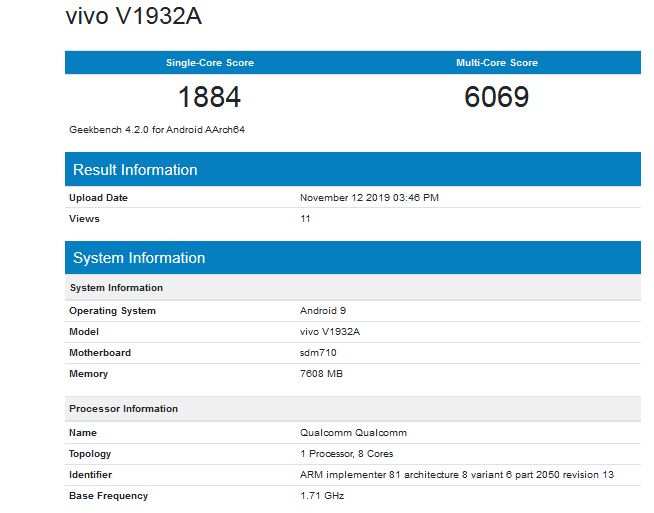Click the Processor Information subheading row

[353, 408]
